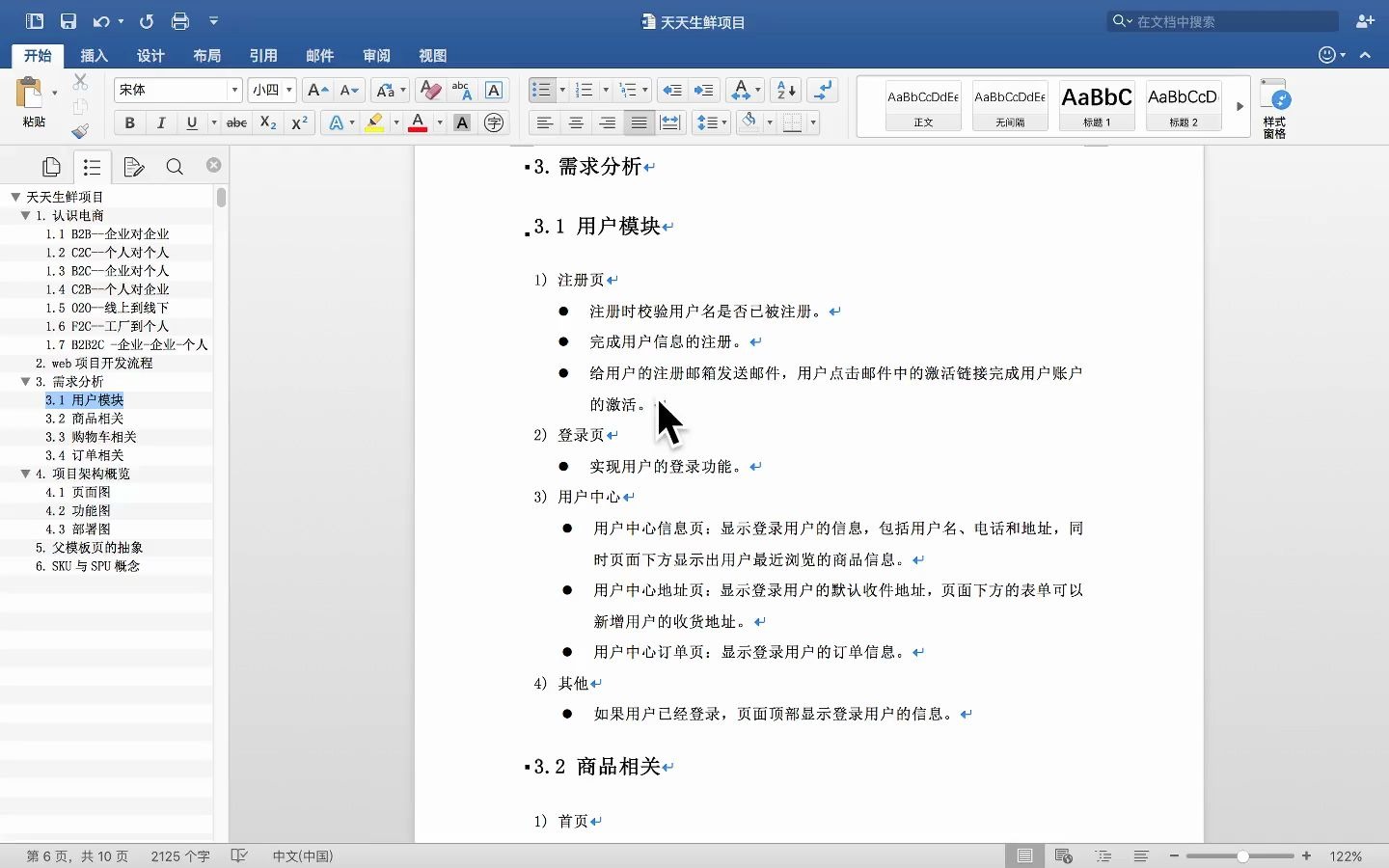This screenshot has width=1389, height=868.
Task: Click the Cut scissors icon
Action: [80, 82]
